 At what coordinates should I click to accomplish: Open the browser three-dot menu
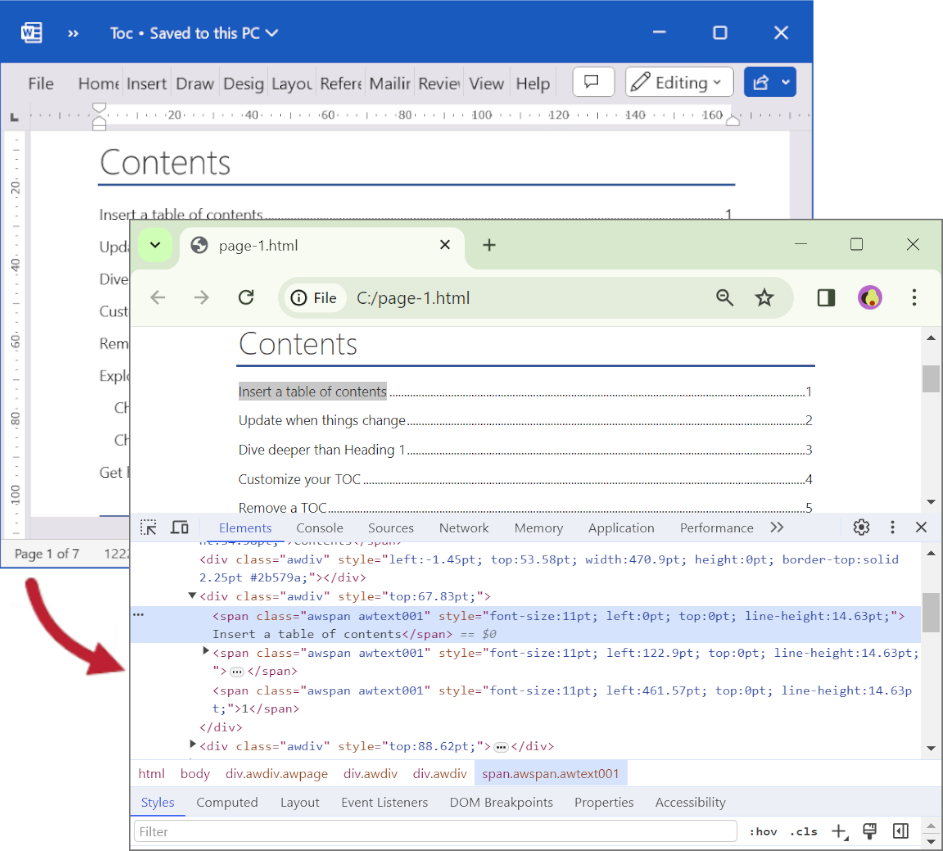pyautogui.click(x=914, y=298)
